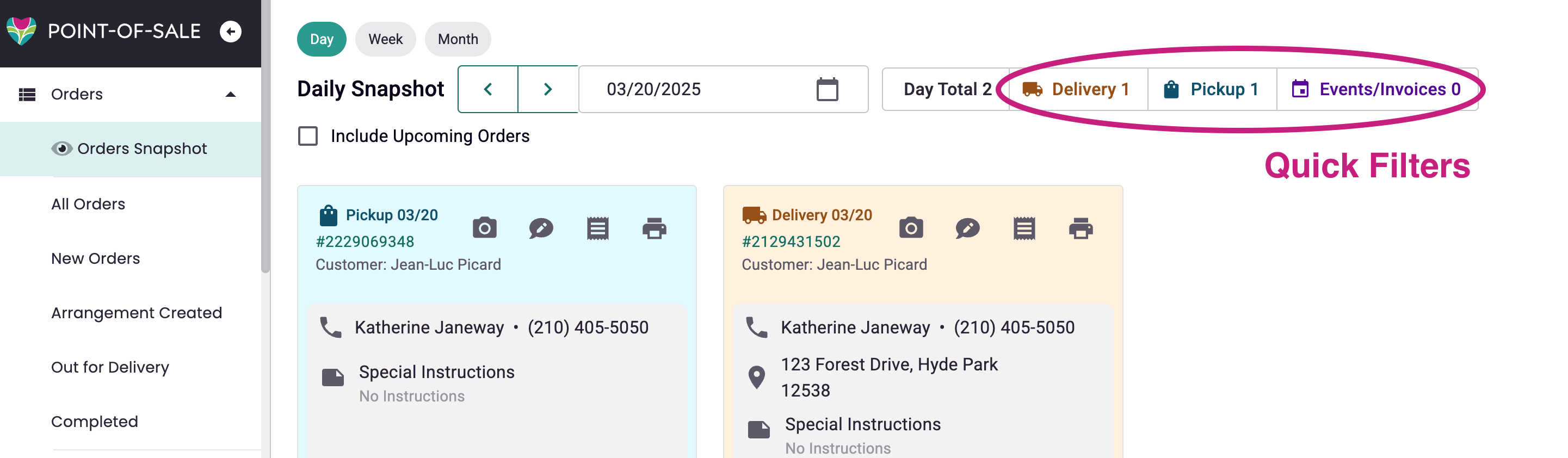Viewport: 1568px width, 458px height.
Task: Click the back arrow beside POINT-OF-SALE
Action: point(230,31)
